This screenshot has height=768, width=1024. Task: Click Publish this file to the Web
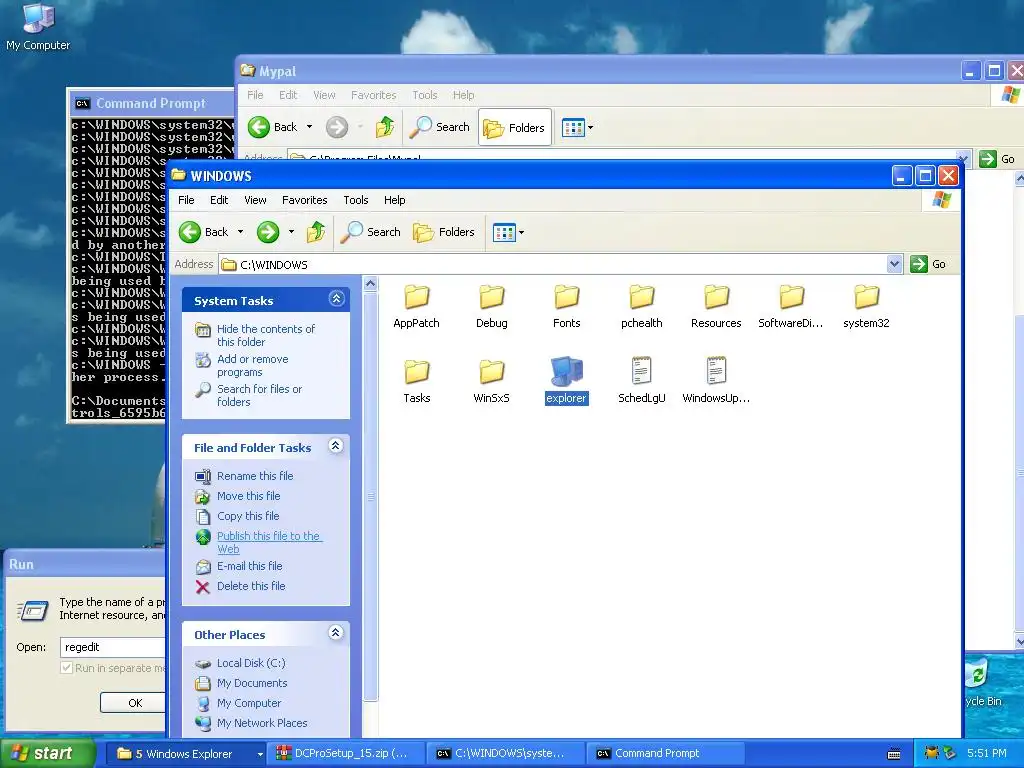pyautogui.click(x=269, y=542)
